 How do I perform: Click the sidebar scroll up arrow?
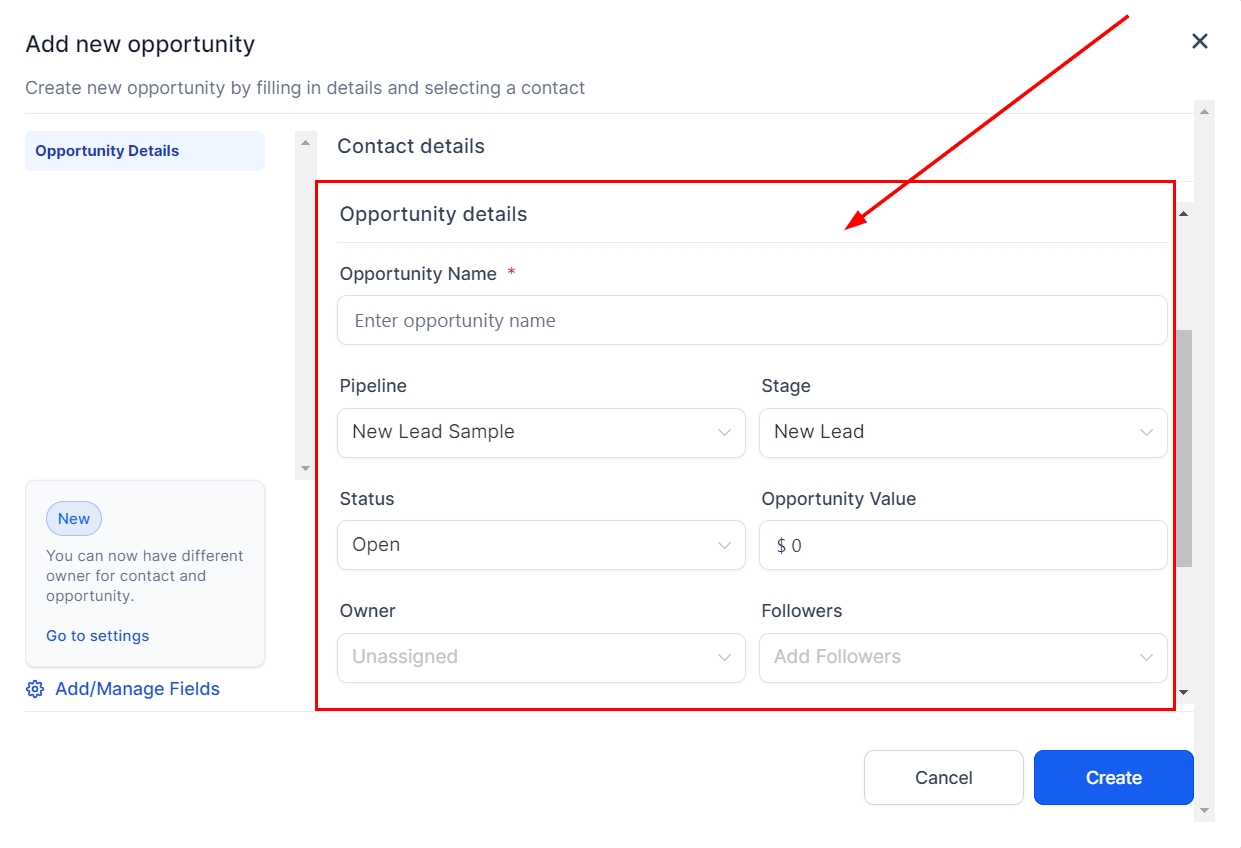click(305, 143)
